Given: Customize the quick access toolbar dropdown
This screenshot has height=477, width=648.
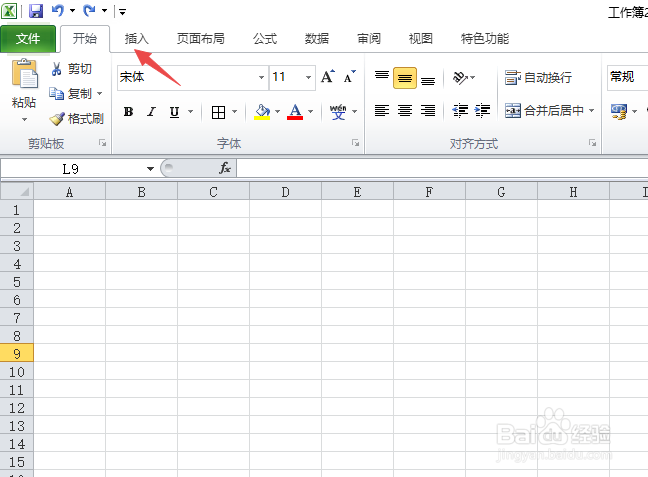Looking at the screenshot, I should pos(122,12).
